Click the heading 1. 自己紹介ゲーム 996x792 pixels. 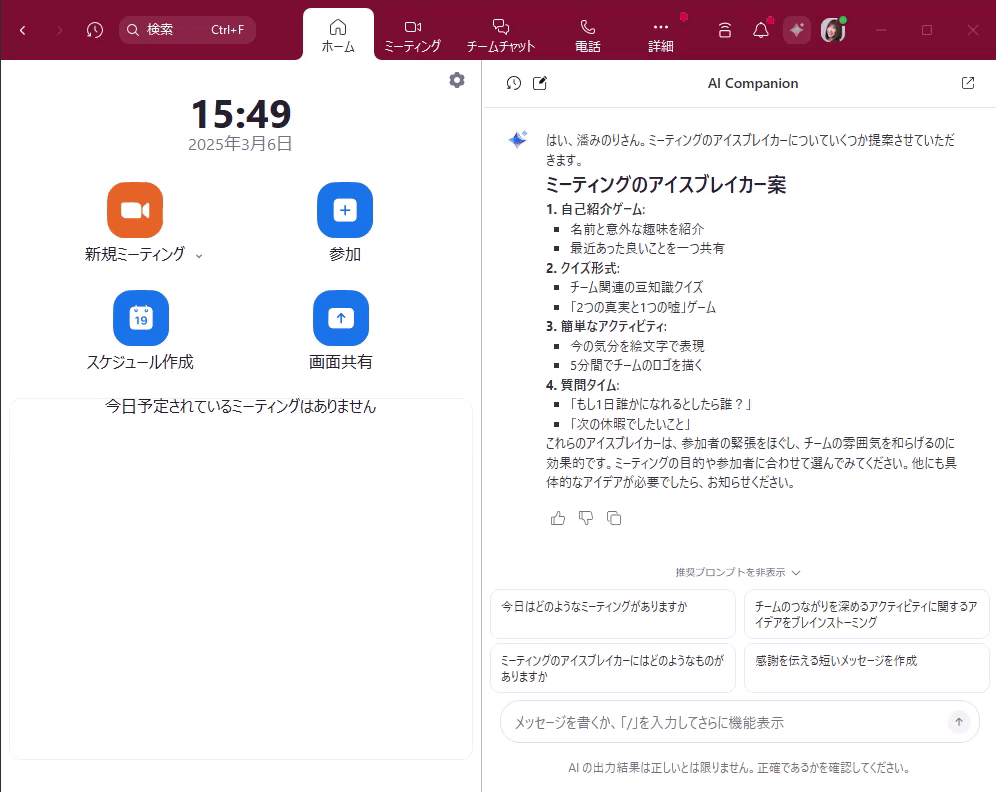pyautogui.click(x=595, y=209)
